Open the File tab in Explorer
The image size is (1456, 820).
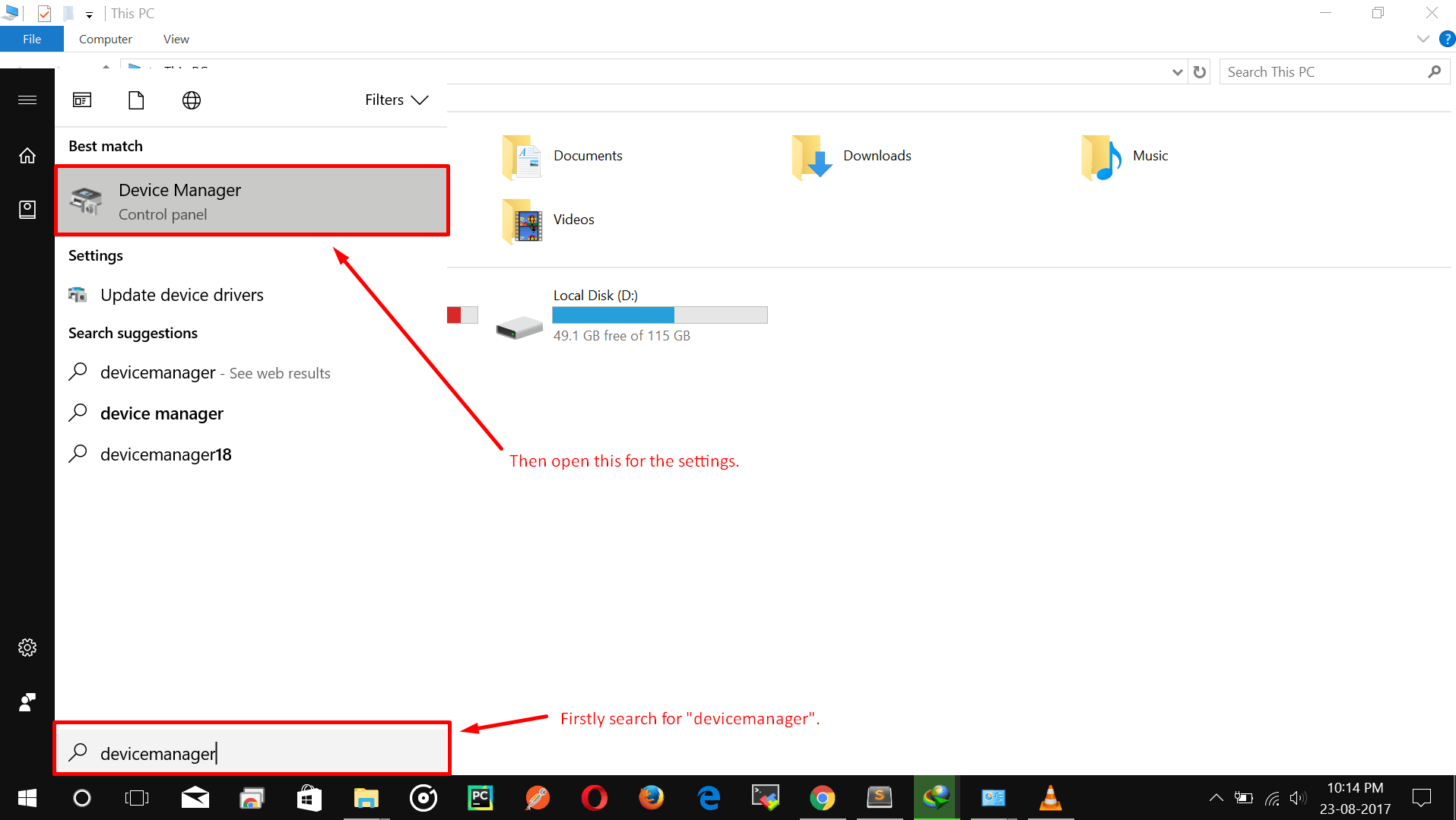(x=32, y=39)
